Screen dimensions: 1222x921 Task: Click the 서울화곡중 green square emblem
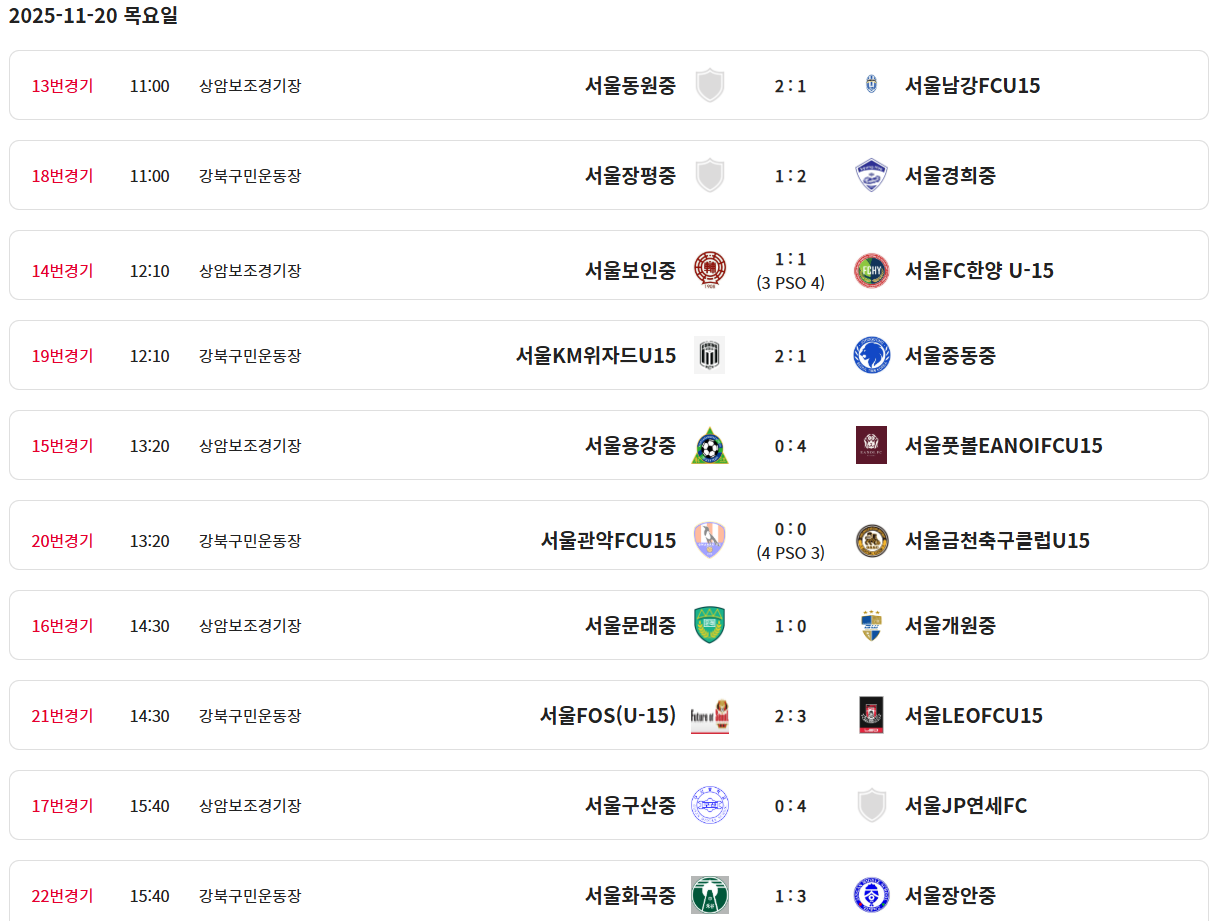coord(710,895)
